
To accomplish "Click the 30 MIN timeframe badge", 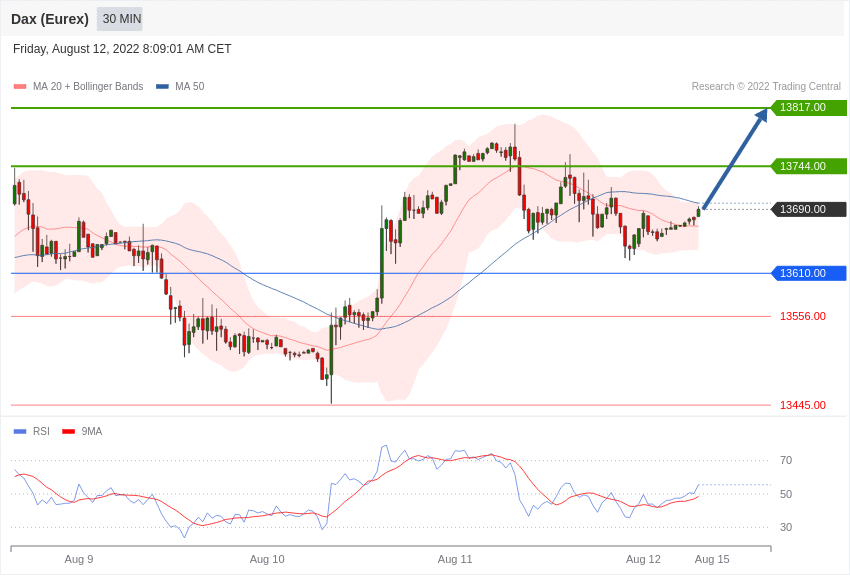I will pyautogui.click(x=120, y=19).
